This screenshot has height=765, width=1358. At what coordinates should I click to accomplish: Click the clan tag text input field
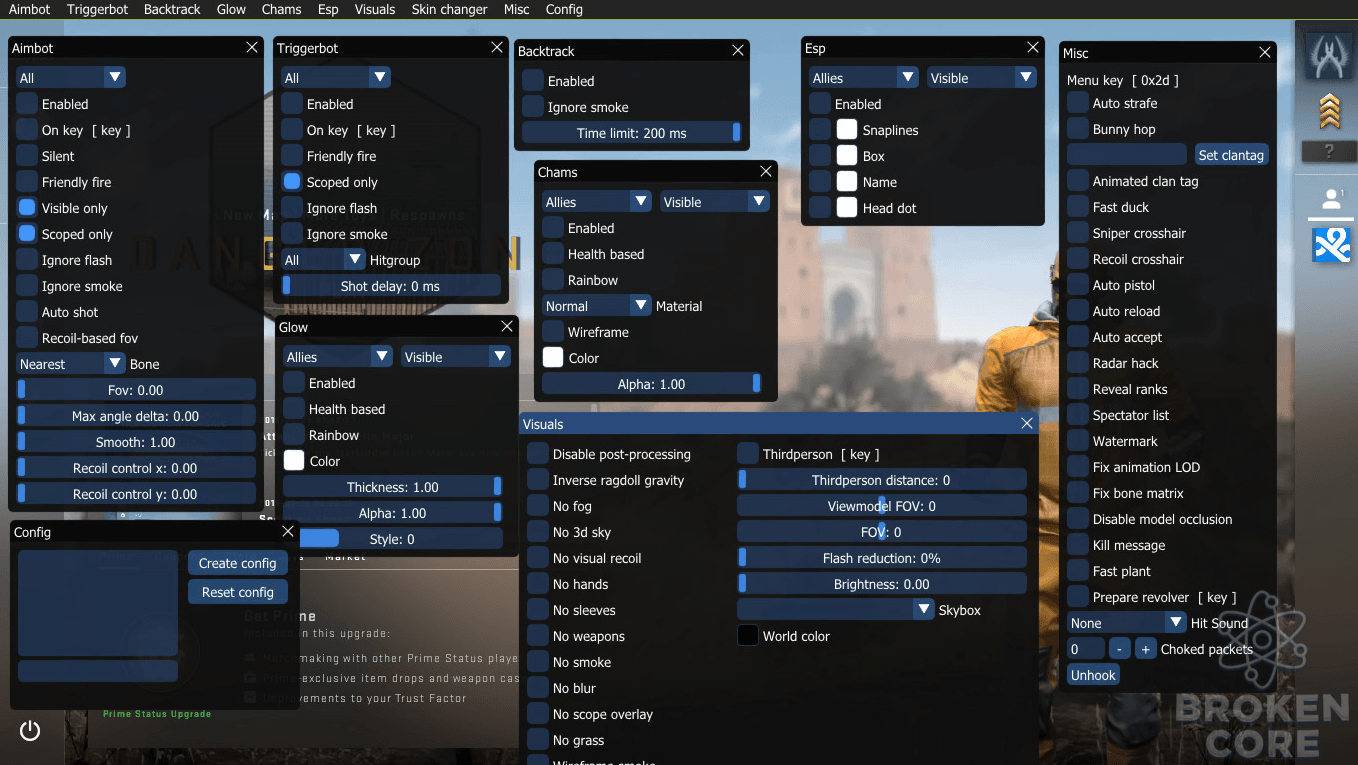(1127, 155)
